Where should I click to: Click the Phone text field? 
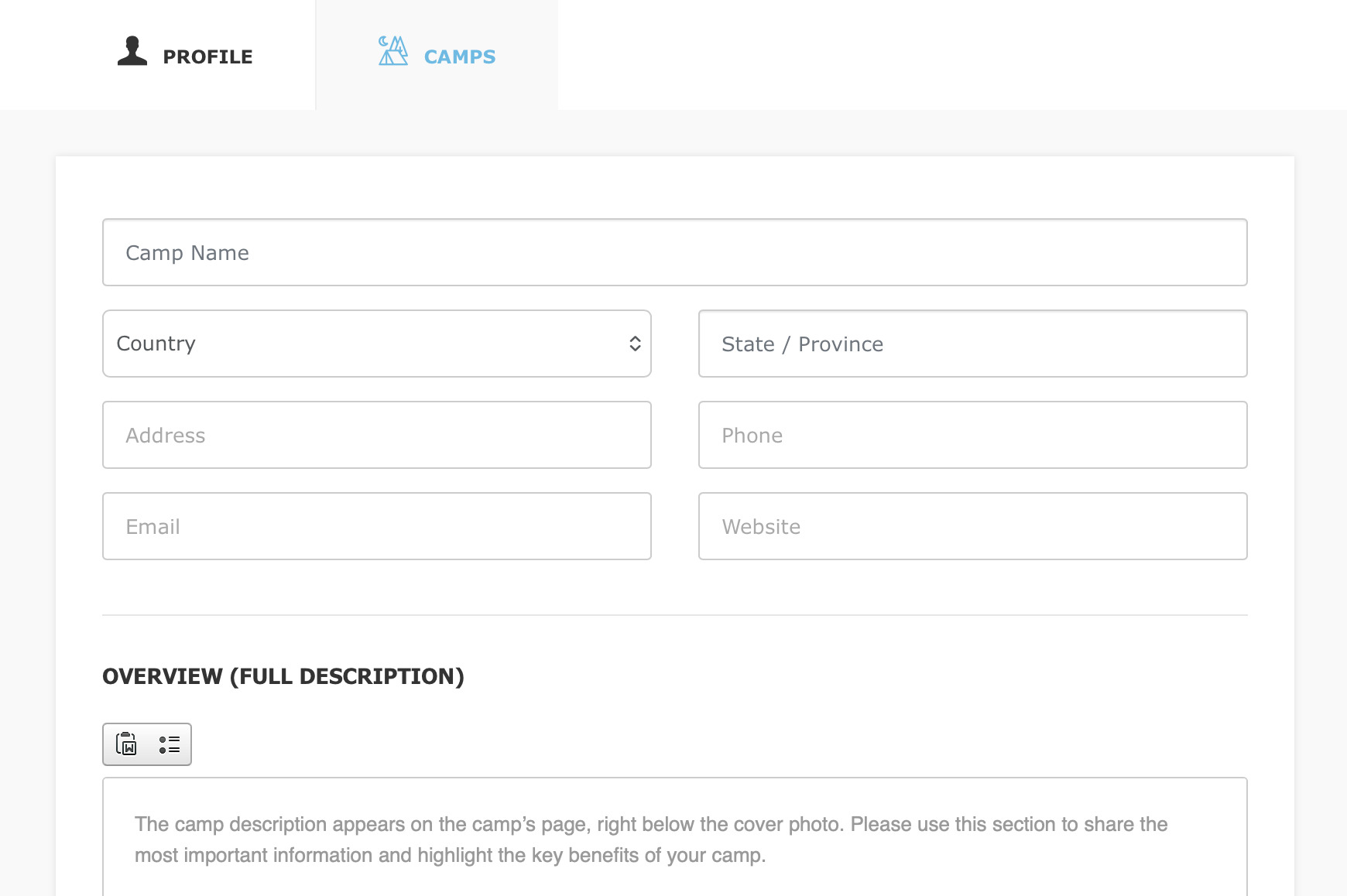[x=972, y=435]
